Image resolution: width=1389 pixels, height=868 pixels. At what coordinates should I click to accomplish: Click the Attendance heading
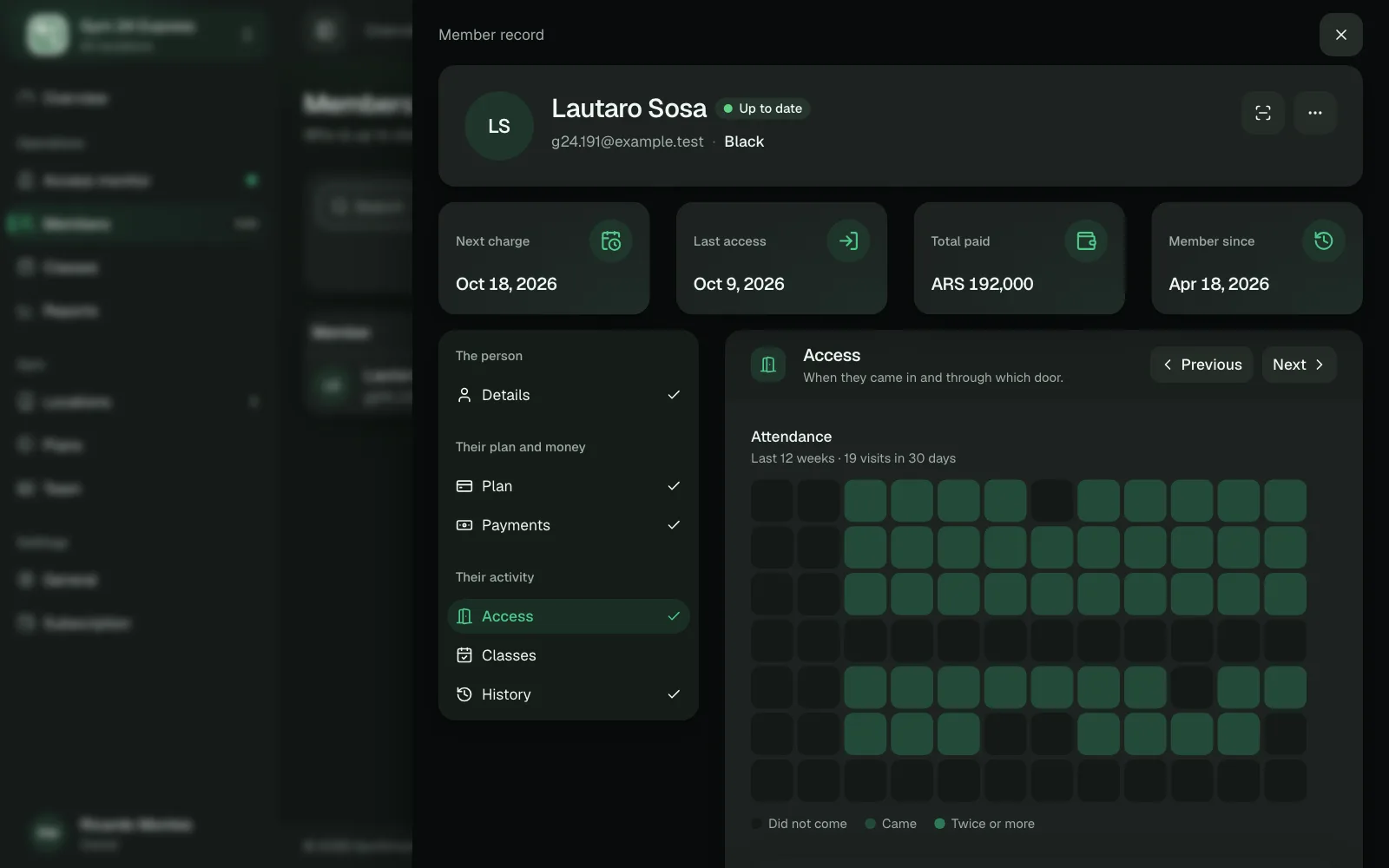(x=791, y=437)
